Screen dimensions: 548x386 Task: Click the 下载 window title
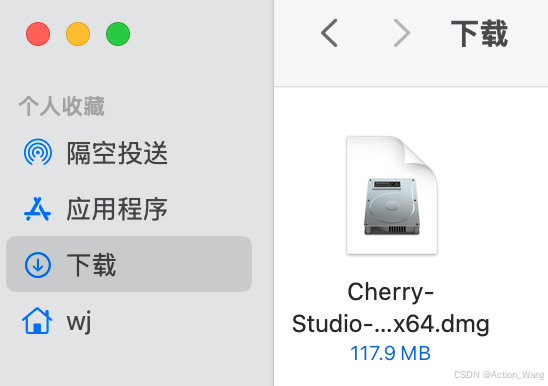pyautogui.click(x=479, y=34)
